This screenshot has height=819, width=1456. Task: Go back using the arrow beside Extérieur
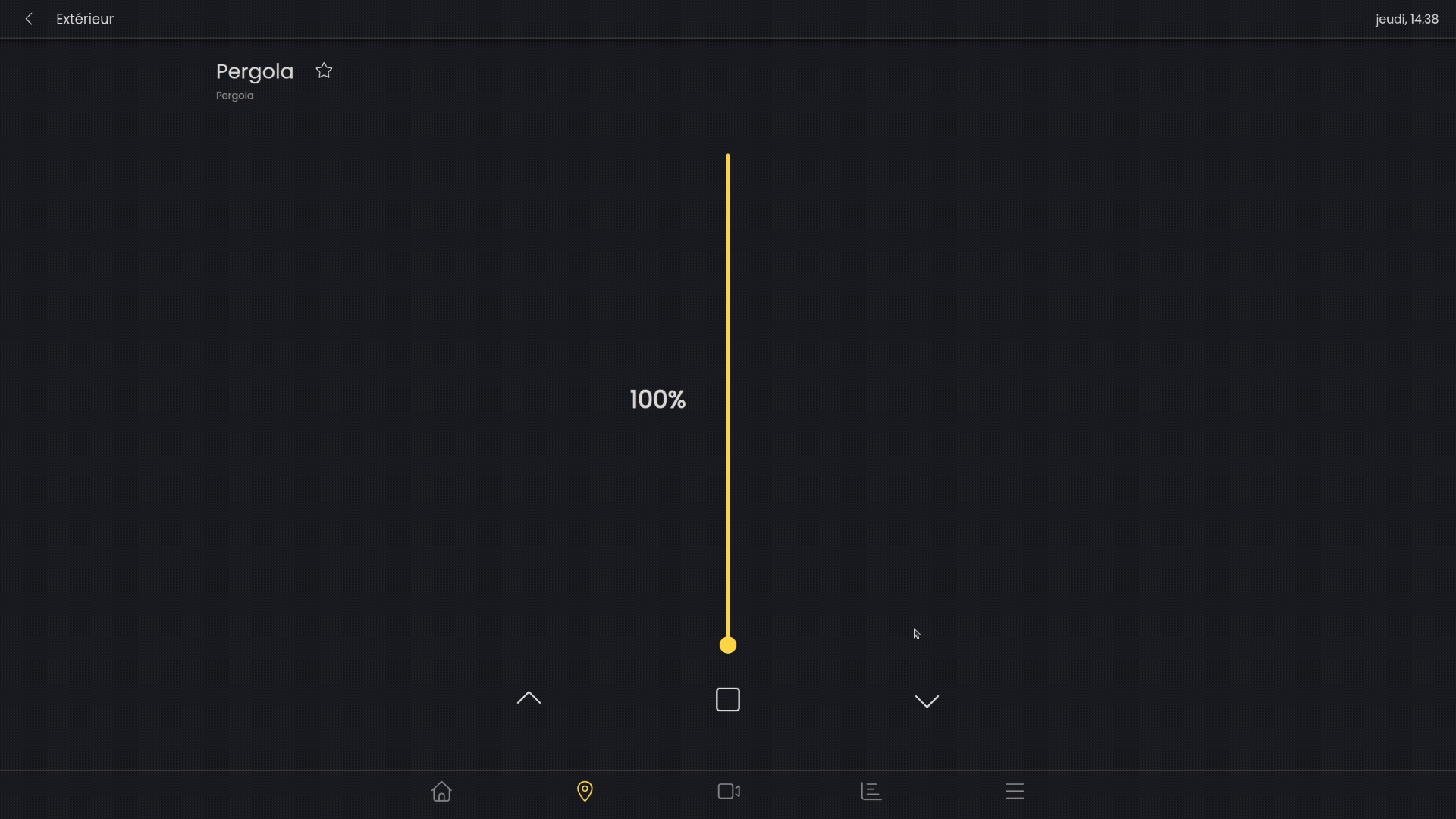29,19
